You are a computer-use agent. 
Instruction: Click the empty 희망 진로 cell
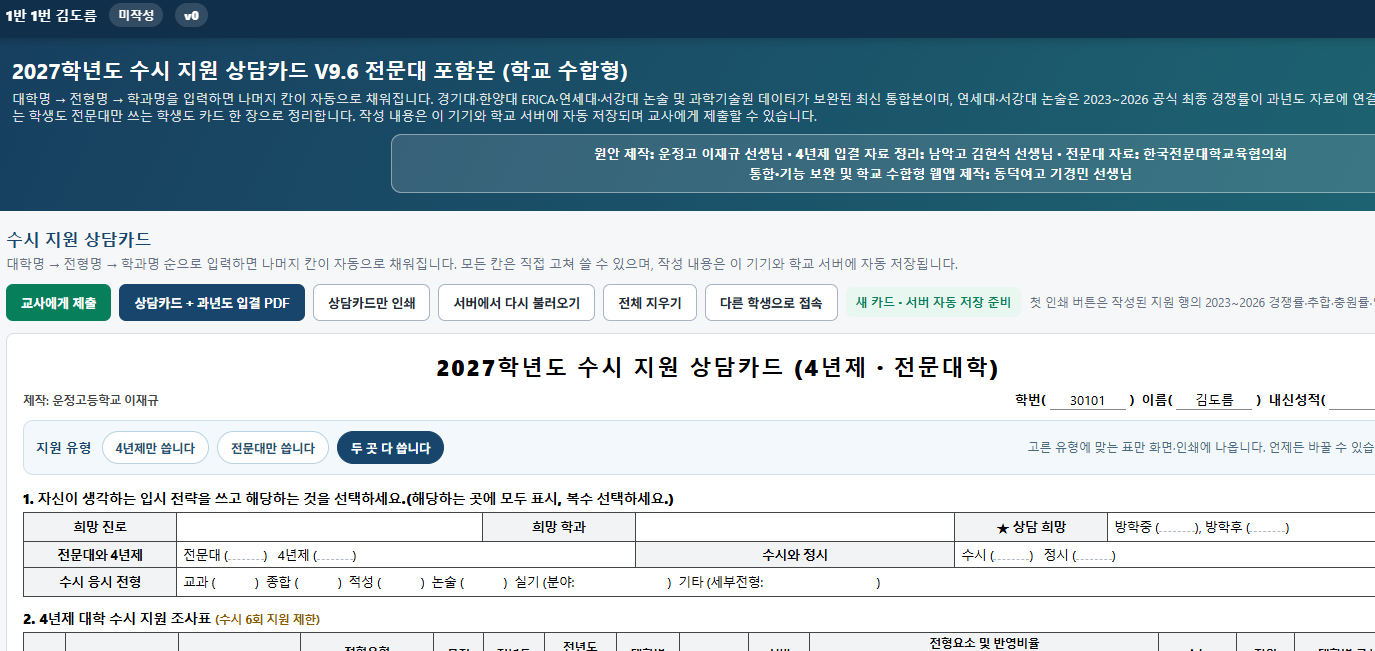tap(329, 527)
